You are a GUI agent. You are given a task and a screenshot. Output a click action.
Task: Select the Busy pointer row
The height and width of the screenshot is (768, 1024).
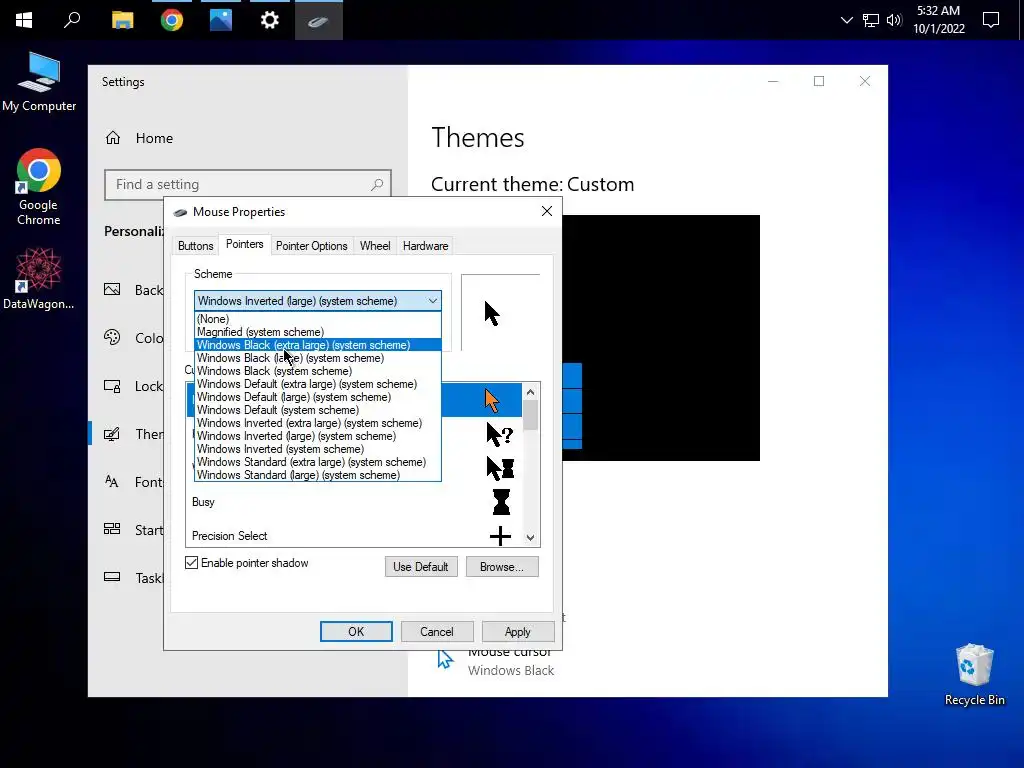click(x=355, y=502)
